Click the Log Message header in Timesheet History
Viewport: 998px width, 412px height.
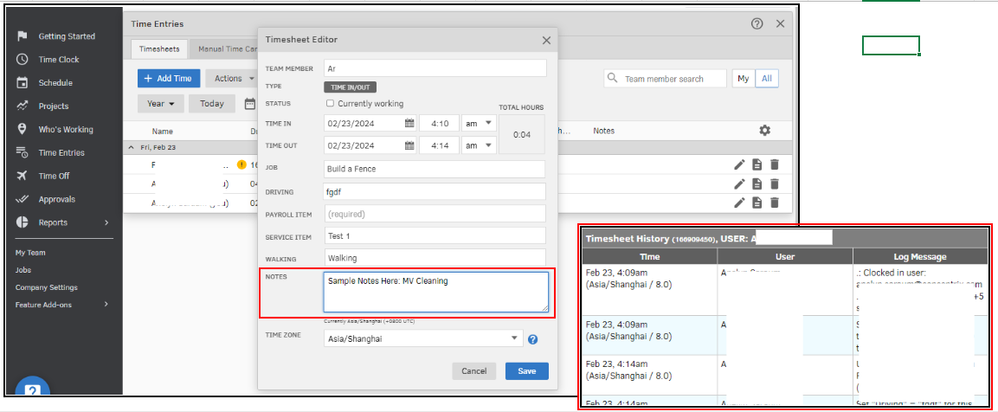coord(920,257)
